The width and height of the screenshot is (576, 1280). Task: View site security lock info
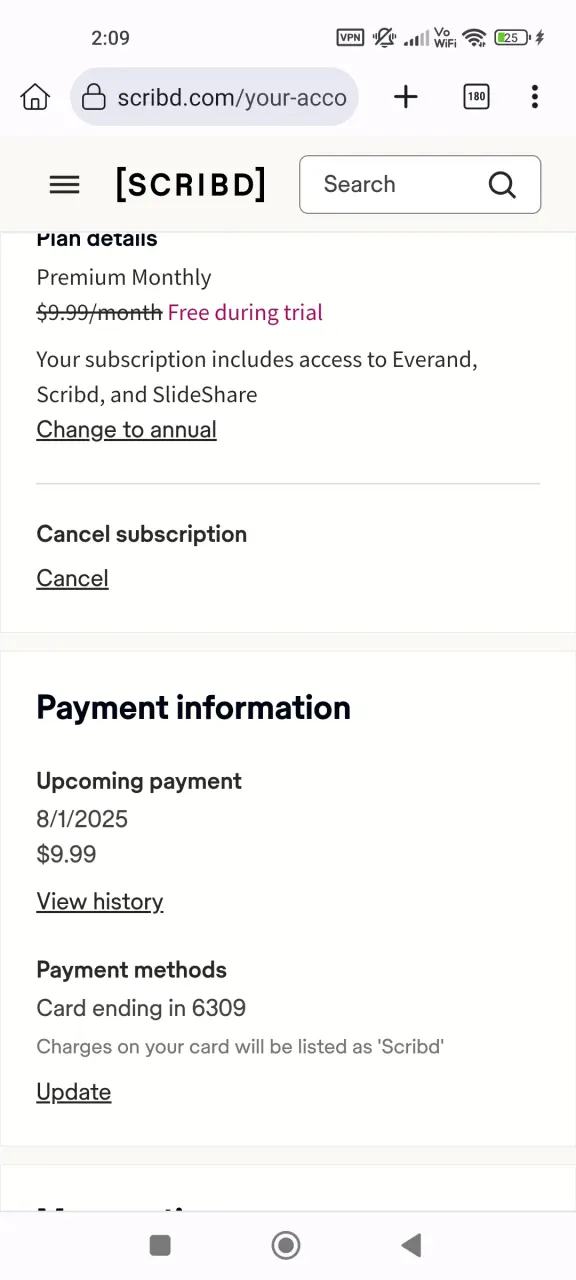click(93, 97)
